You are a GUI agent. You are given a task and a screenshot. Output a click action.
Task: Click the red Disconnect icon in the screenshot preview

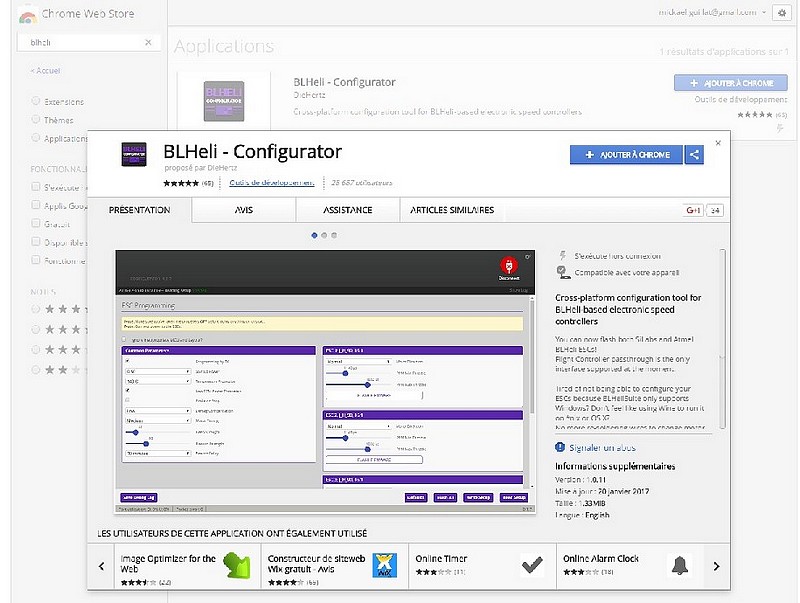[x=509, y=266]
